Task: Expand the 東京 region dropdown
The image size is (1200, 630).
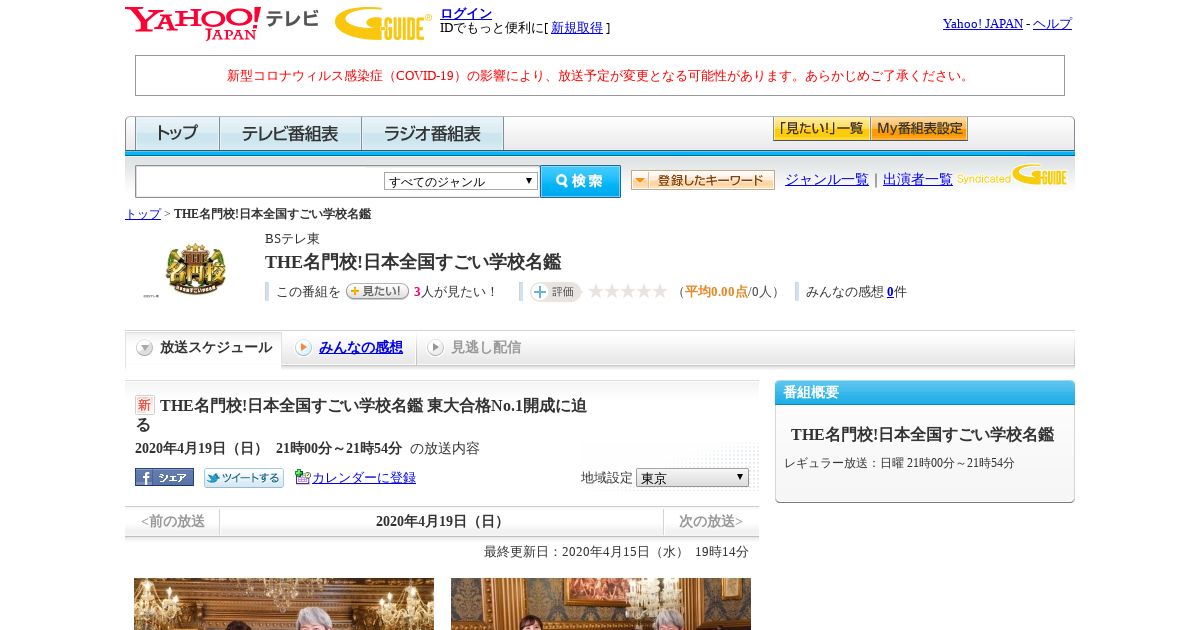Action: coord(692,478)
